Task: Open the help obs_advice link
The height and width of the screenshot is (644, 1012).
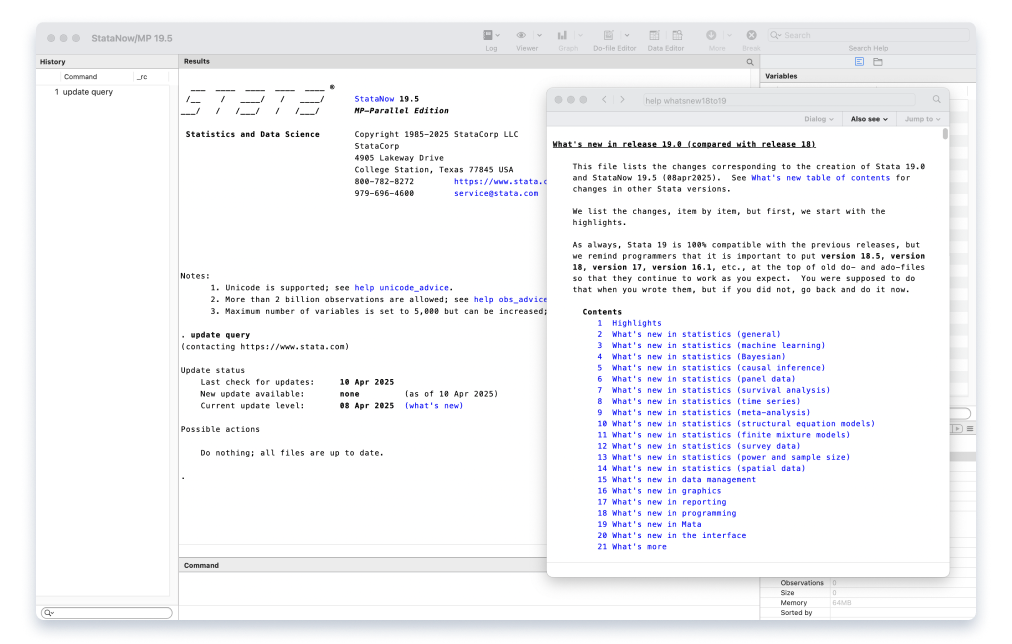Action: pyautogui.click(x=510, y=299)
